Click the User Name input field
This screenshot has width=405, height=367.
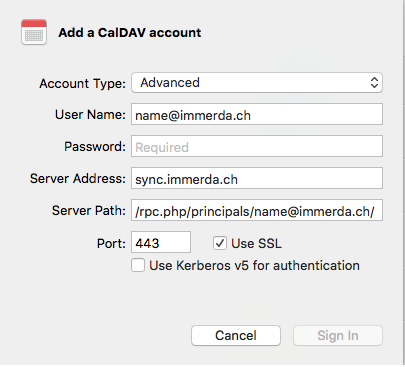coord(257,114)
